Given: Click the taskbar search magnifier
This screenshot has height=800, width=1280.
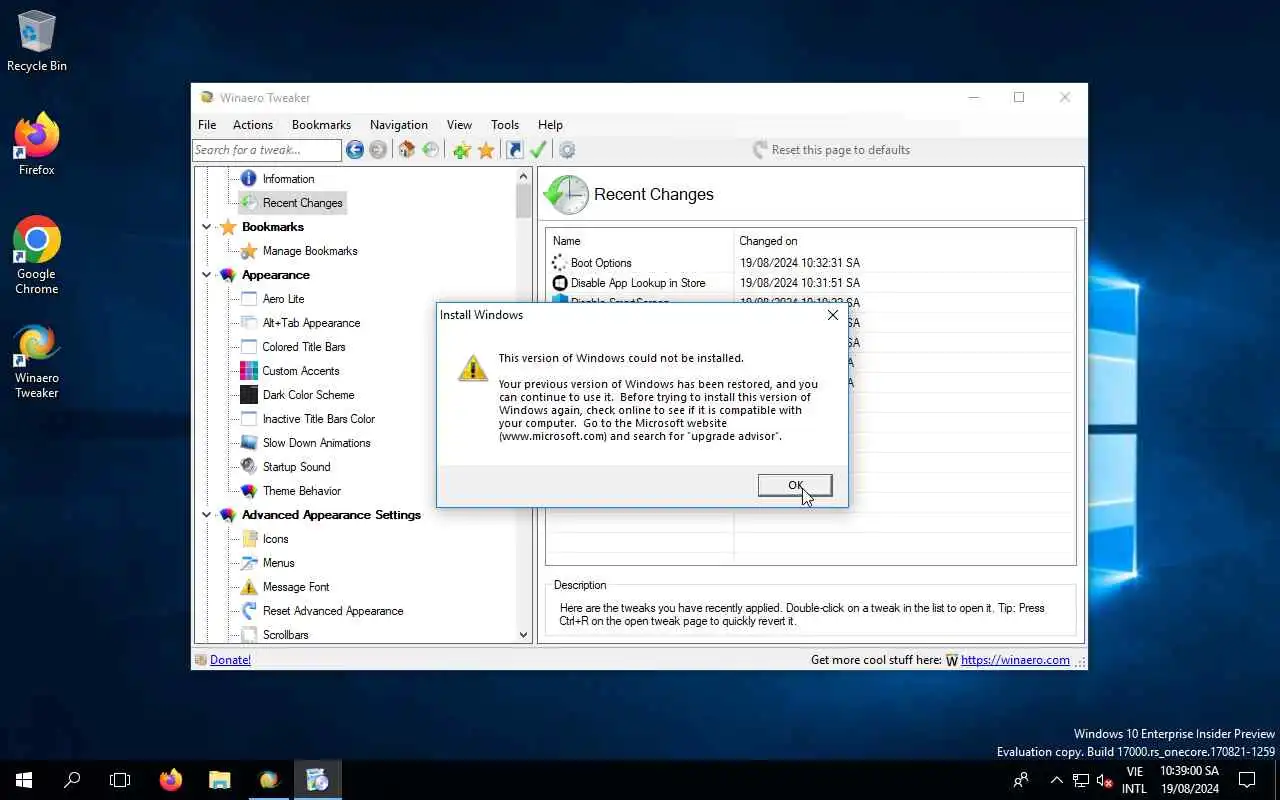Looking at the screenshot, I should click(72, 780).
